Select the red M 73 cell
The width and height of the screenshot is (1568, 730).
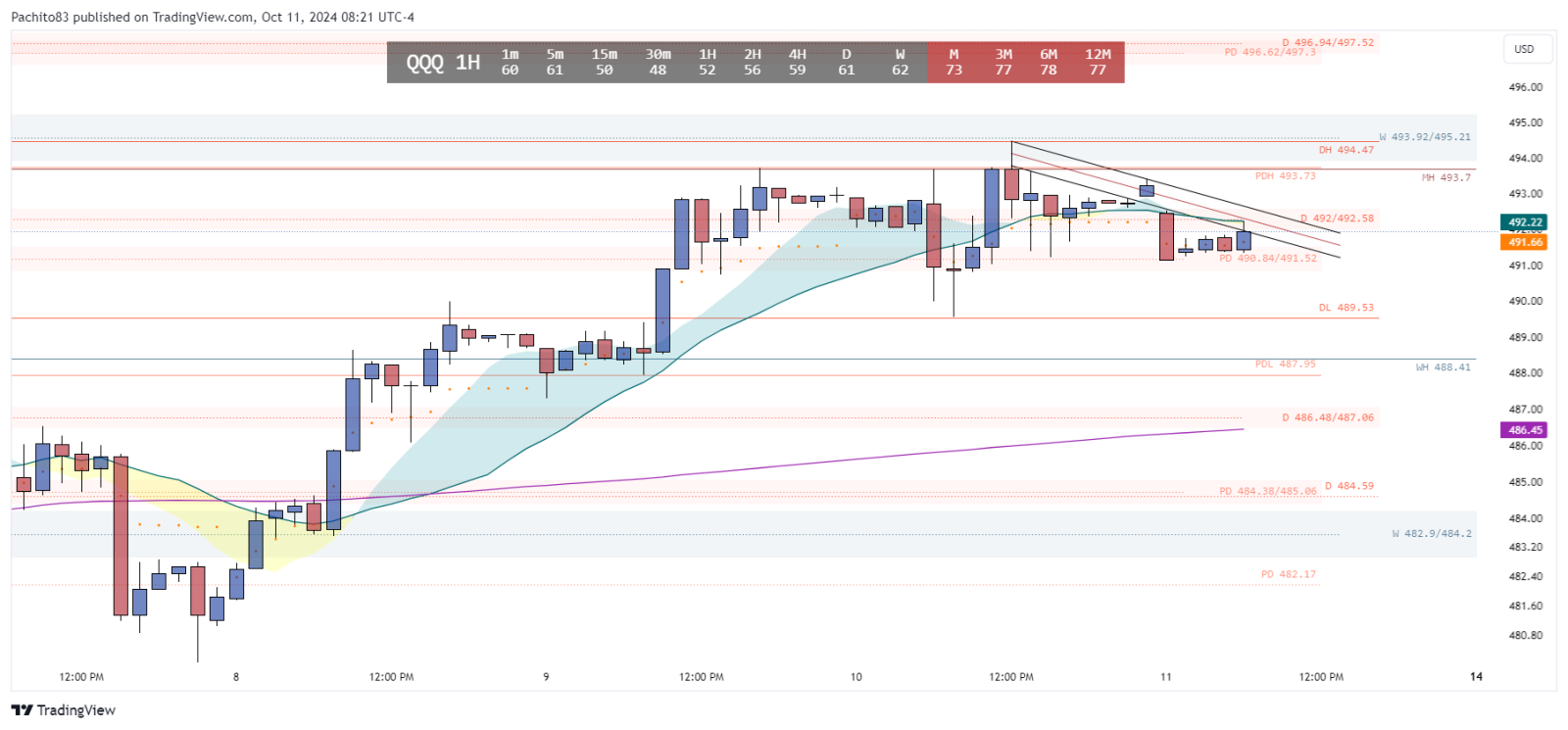pos(954,63)
